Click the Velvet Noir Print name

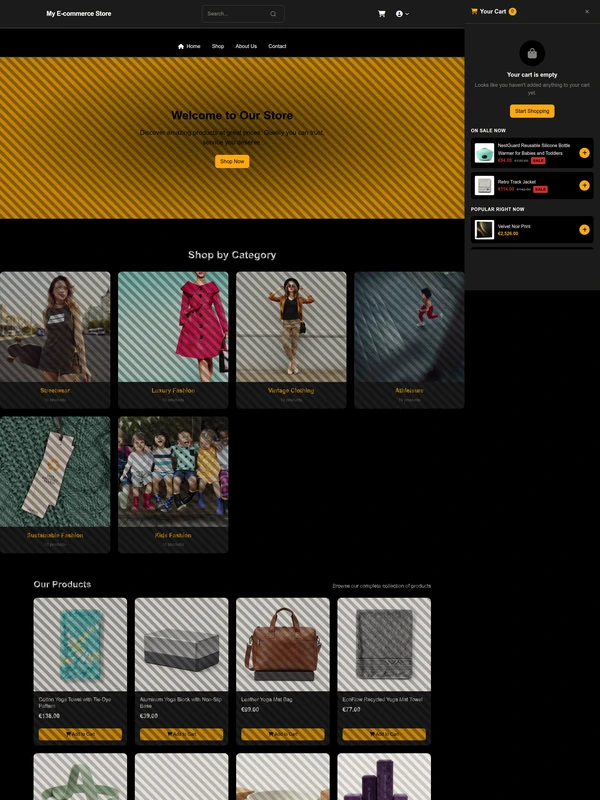pyautogui.click(x=514, y=226)
